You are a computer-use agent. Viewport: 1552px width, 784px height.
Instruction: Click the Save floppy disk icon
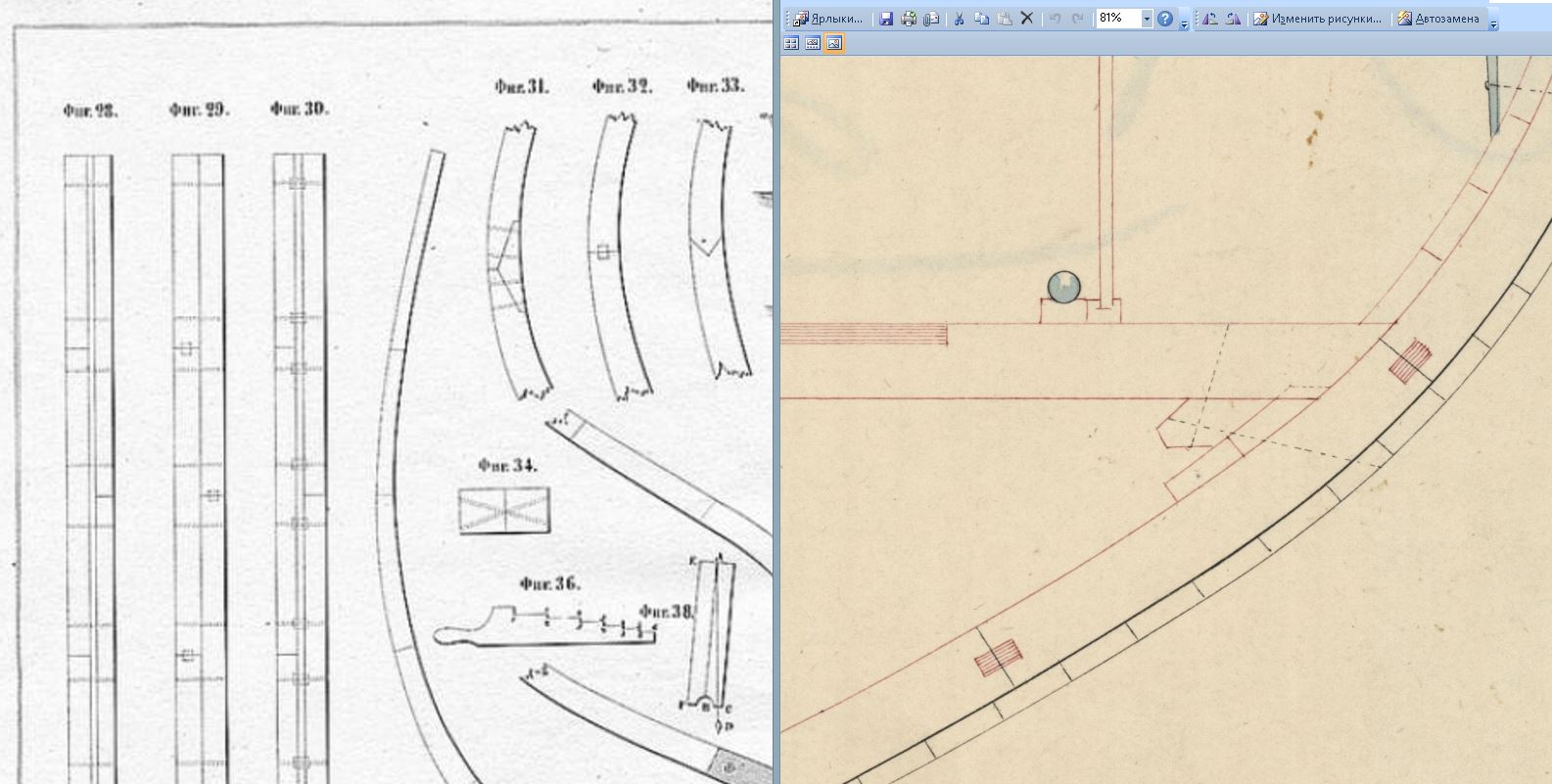point(886,19)
